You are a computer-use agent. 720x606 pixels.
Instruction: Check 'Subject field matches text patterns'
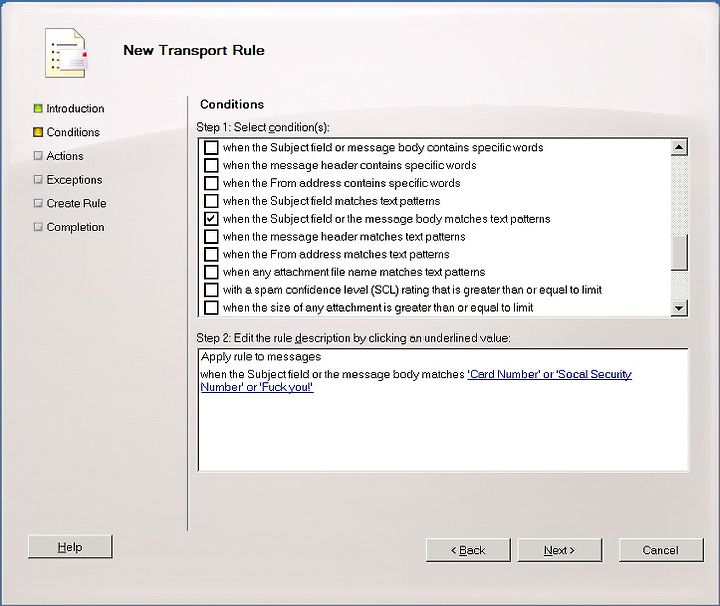(x=211, y=201)
